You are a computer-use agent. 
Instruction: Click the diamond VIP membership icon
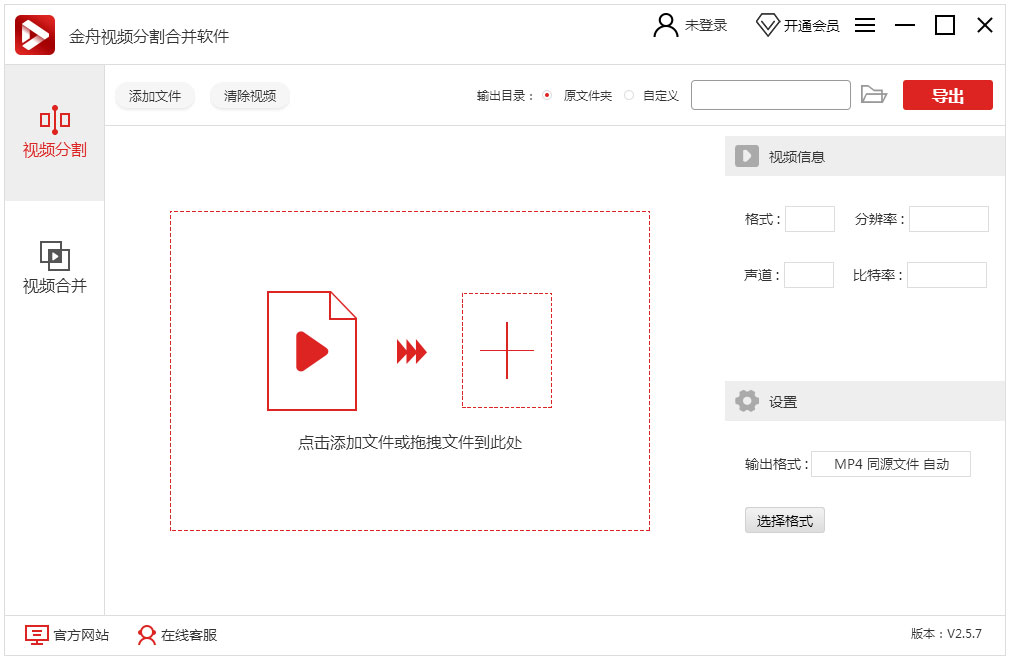tap(767, 26)
